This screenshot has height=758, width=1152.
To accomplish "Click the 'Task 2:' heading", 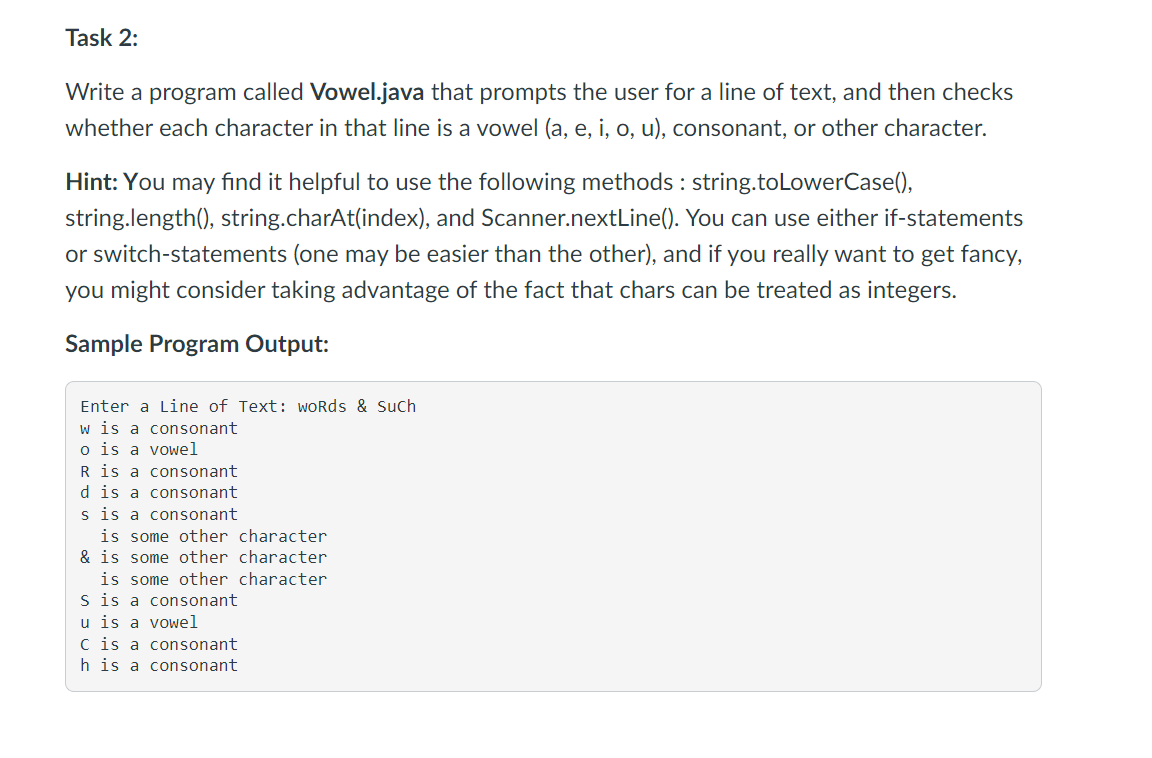I will 101,38.
